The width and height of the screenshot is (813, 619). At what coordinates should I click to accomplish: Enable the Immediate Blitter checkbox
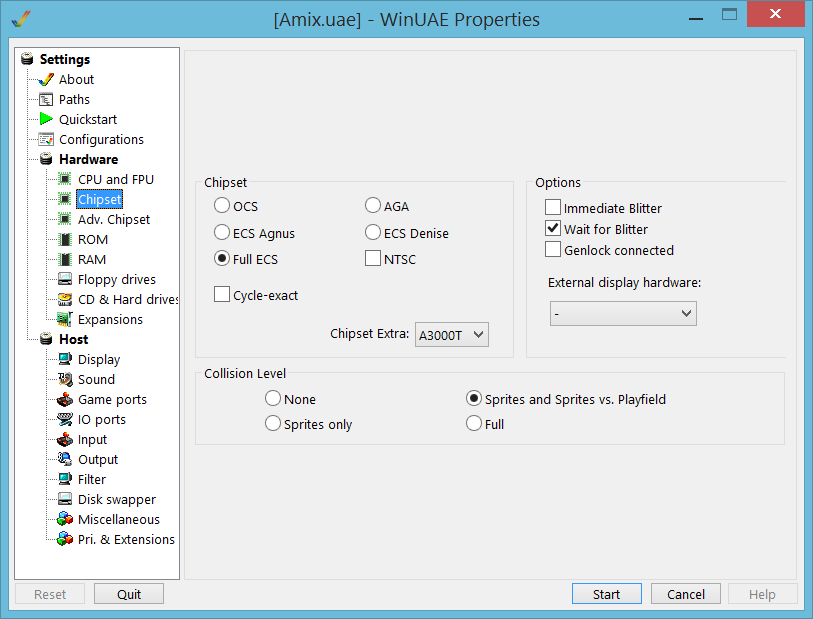pos(553,207)
